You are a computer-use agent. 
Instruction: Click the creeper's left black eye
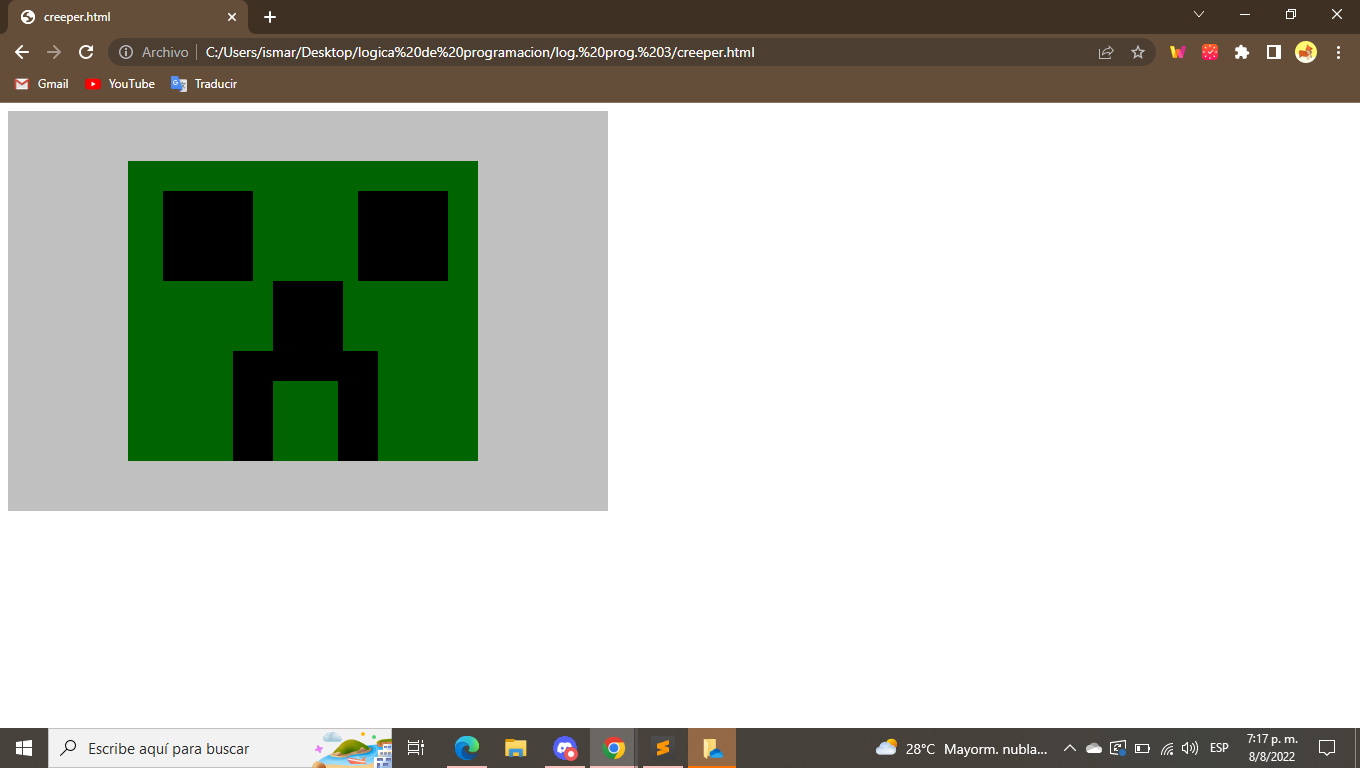click(x=208, y=236)
